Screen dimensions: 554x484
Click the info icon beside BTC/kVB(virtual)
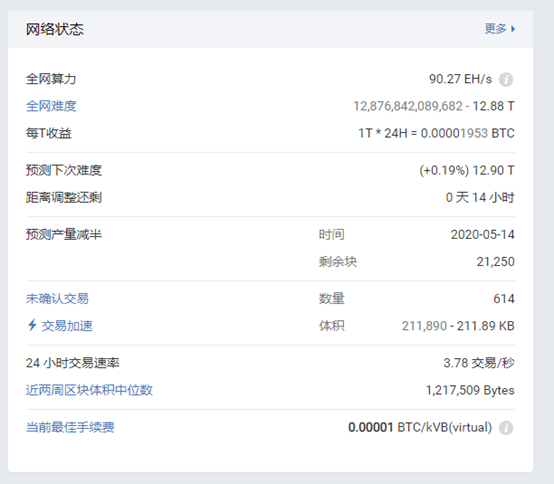(x=506, y=428)
